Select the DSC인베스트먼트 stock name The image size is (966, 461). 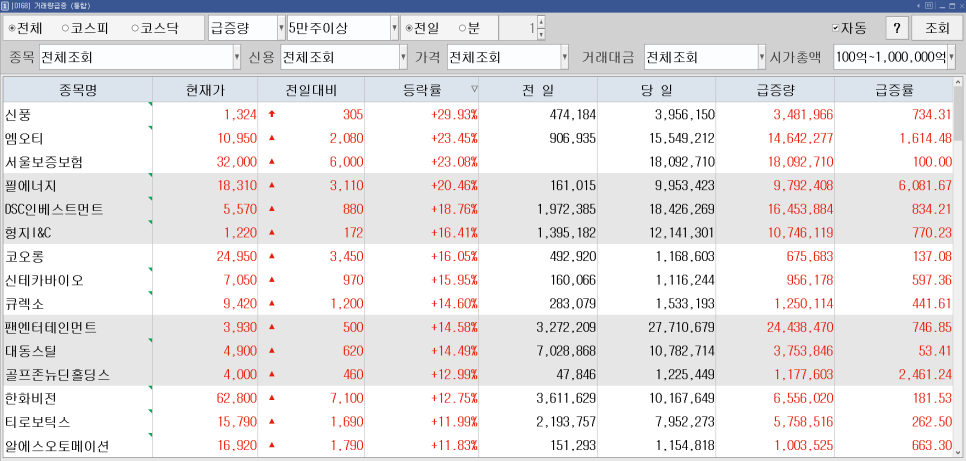pos(54,210)
